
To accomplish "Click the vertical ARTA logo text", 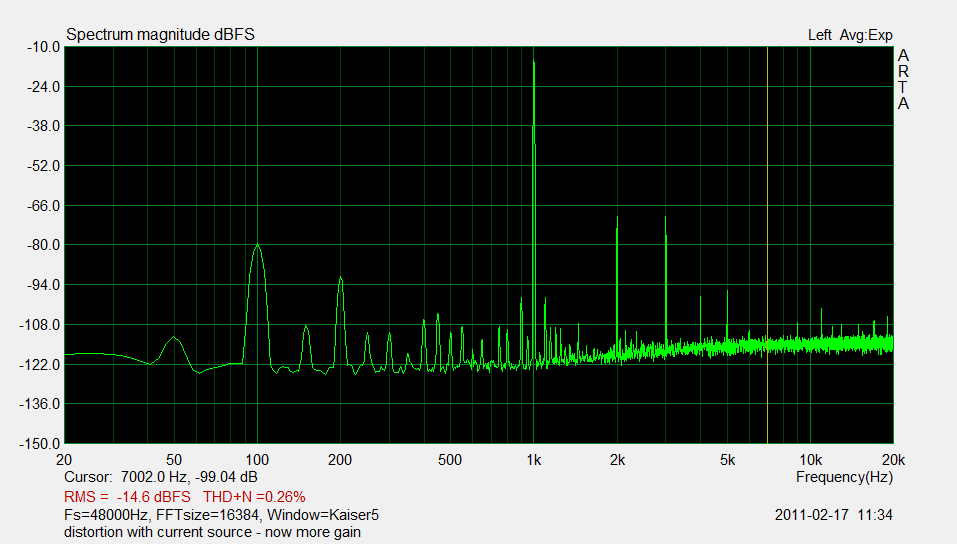I will (x=903, y=79).
